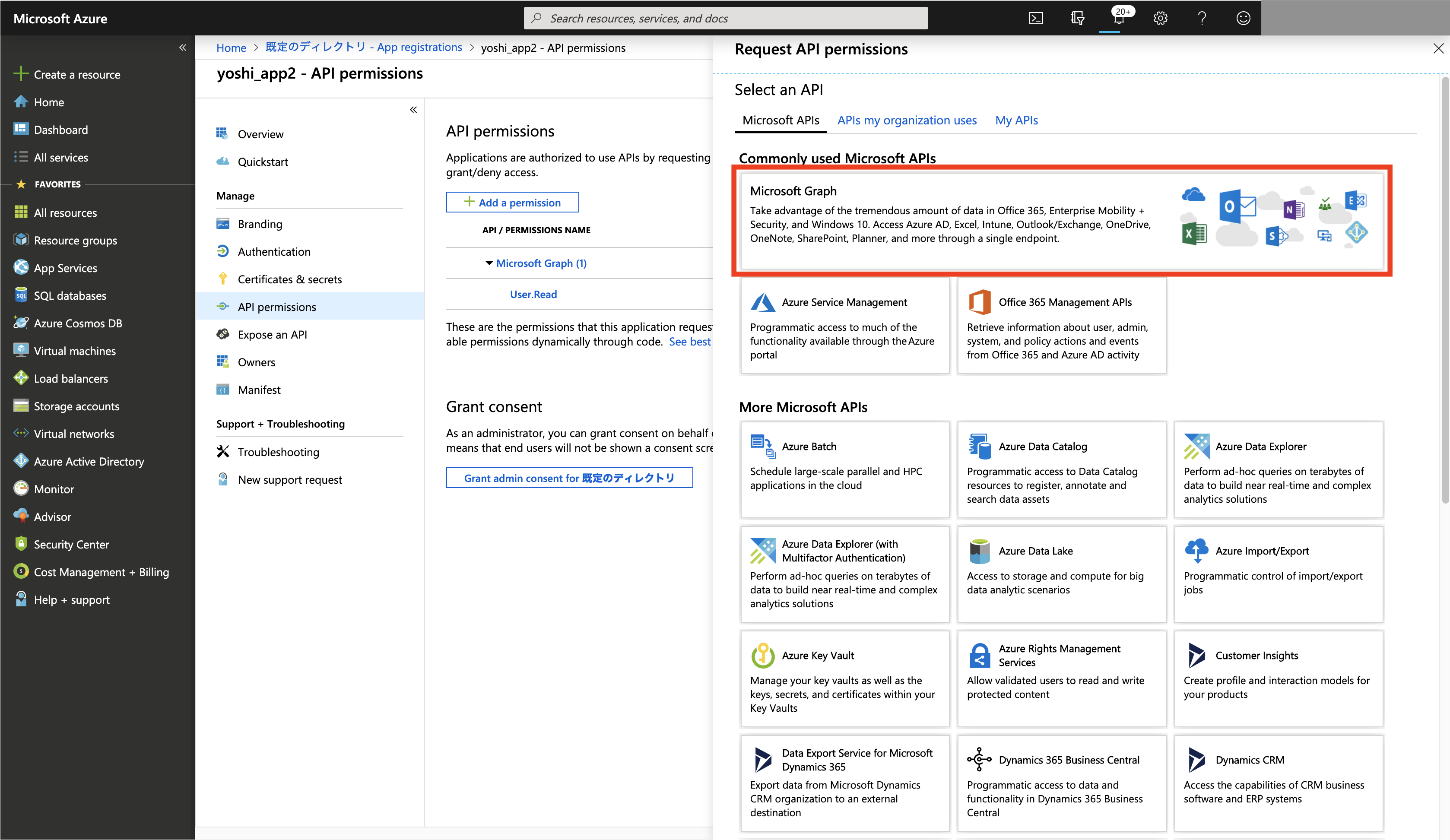Switch to Microsoft APIs tab
The width and height of the screenshot is (1450, 840).
pyautogui.click(x=780, y=120)
